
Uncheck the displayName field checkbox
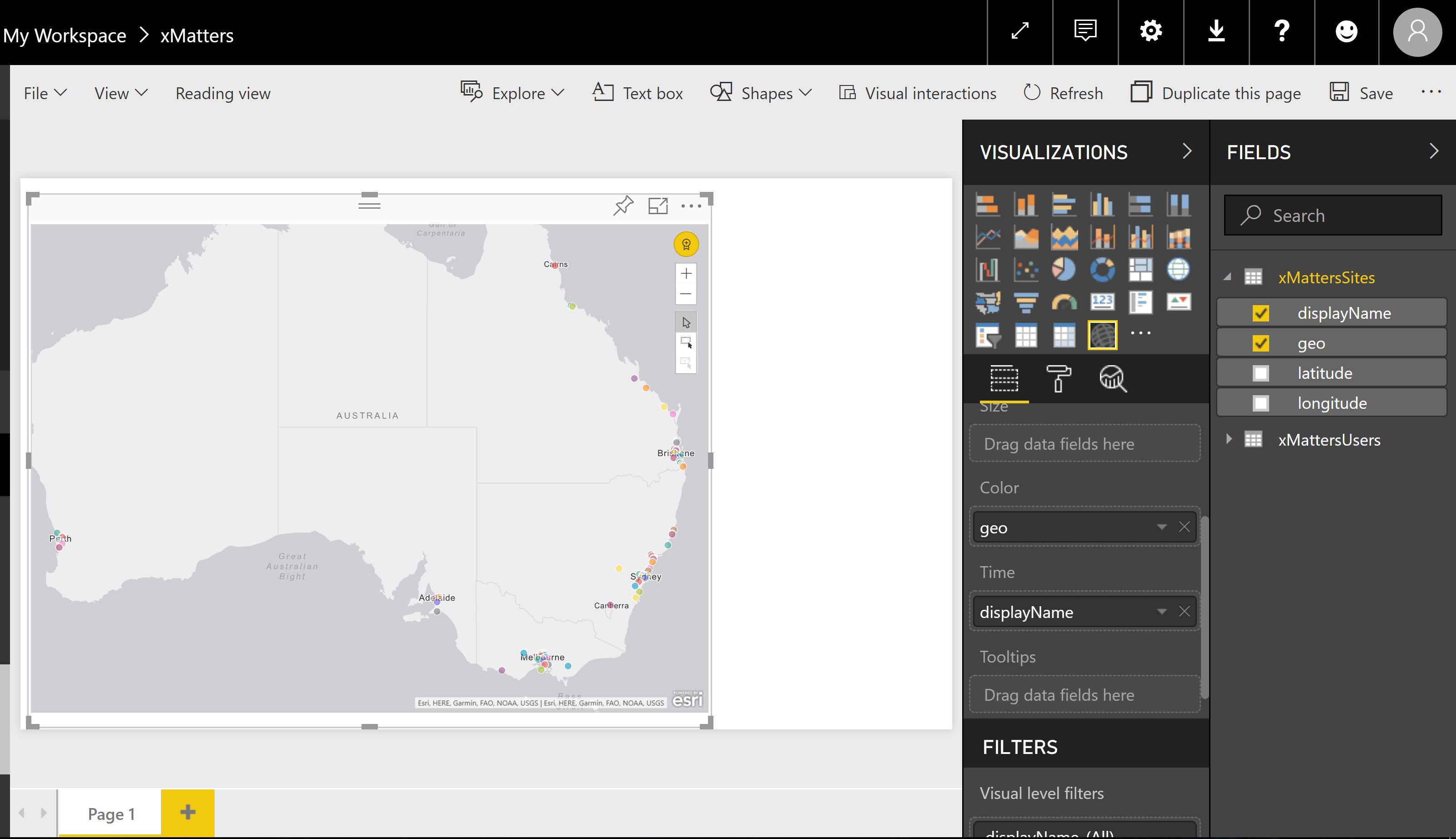coord(1262,313)
